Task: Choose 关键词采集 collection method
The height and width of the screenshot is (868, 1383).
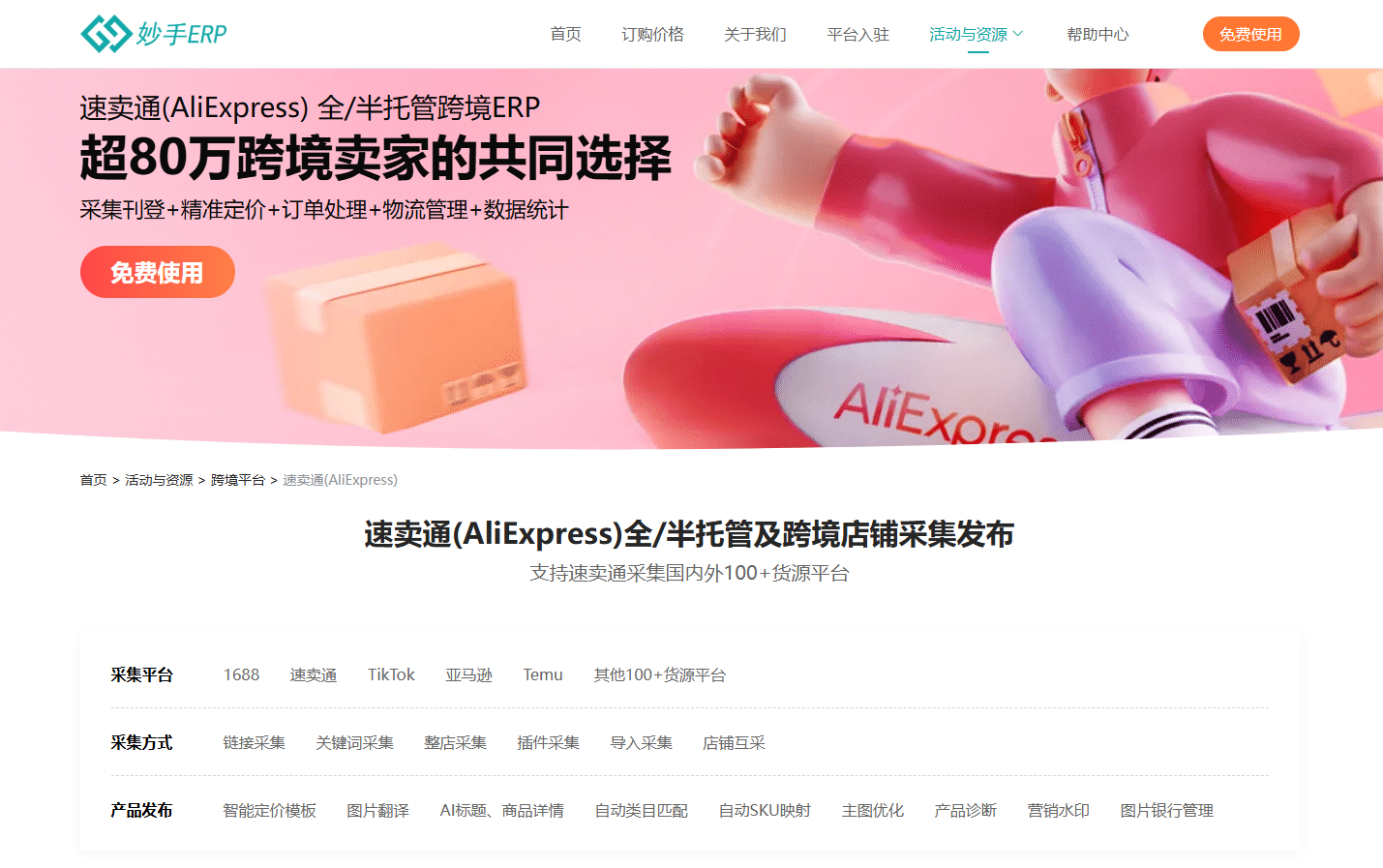Action: 354,742
